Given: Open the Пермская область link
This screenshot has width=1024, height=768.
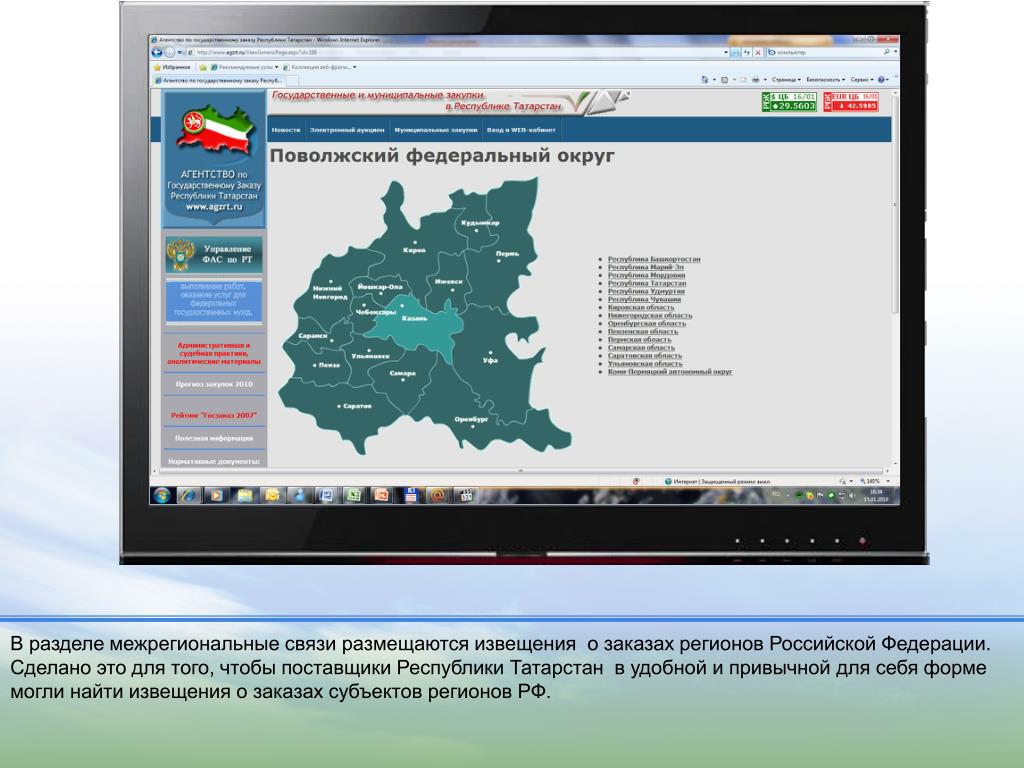Looking at the screenshot, I should (x=639, y=340).
